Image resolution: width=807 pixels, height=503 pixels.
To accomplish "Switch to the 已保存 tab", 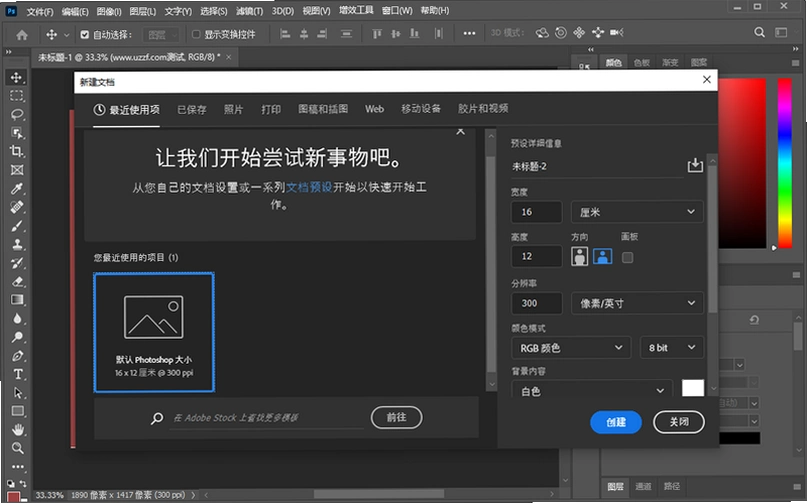I will tap(191, 110).
